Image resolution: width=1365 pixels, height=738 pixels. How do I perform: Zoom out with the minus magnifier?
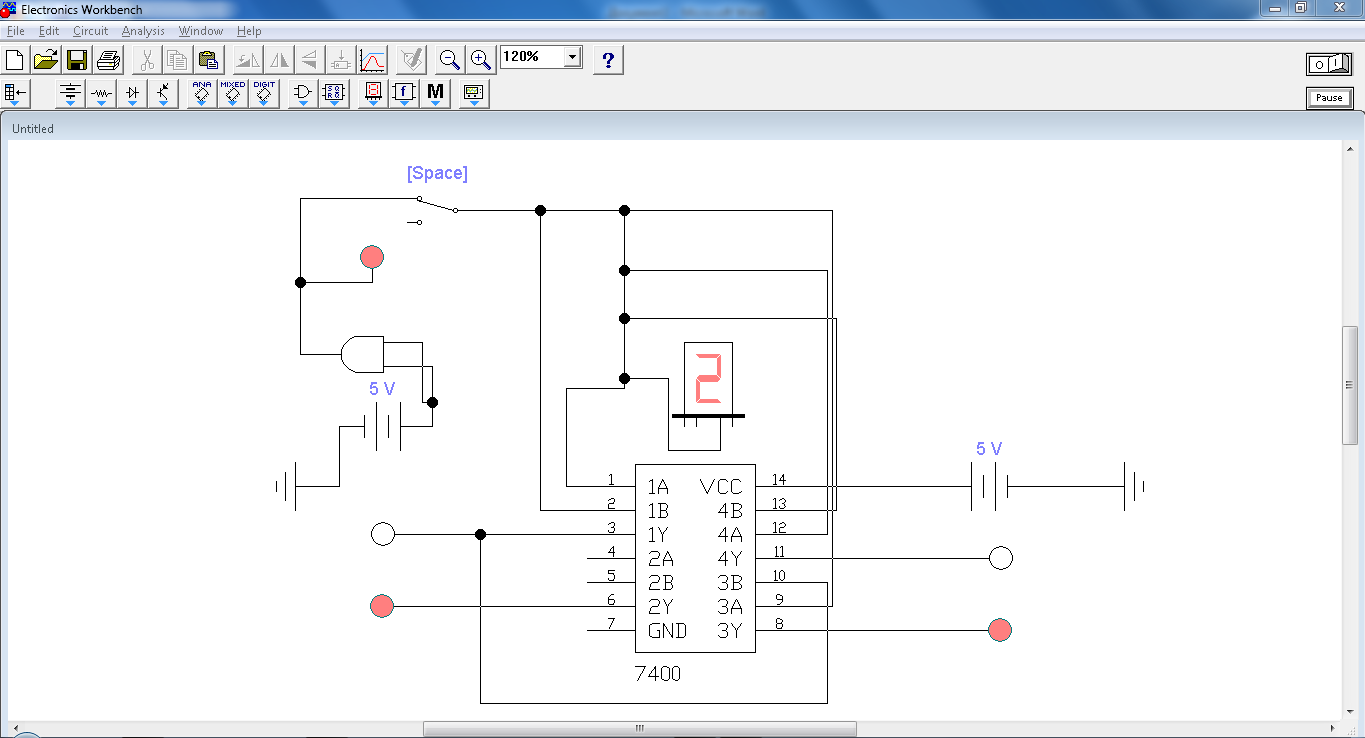[450, 60]
